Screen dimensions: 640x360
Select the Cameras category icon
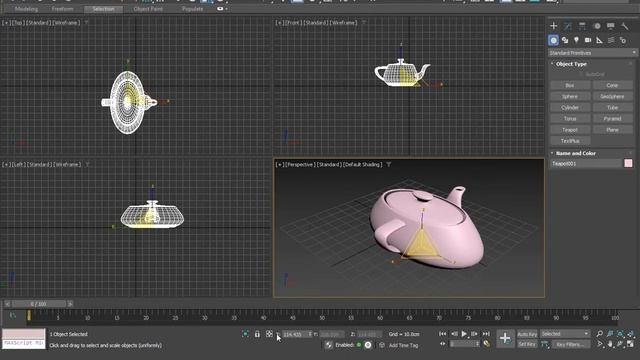click(x=588, y=40)
